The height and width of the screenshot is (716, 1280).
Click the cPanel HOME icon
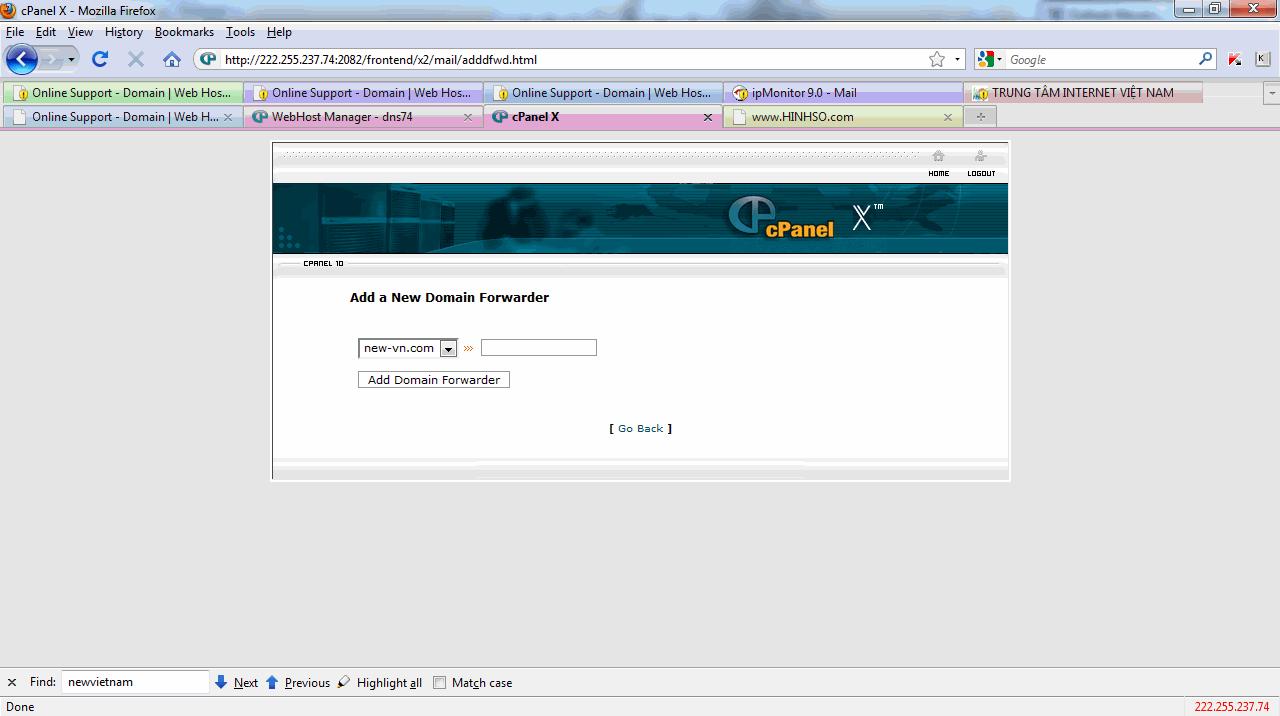point(938,163)
